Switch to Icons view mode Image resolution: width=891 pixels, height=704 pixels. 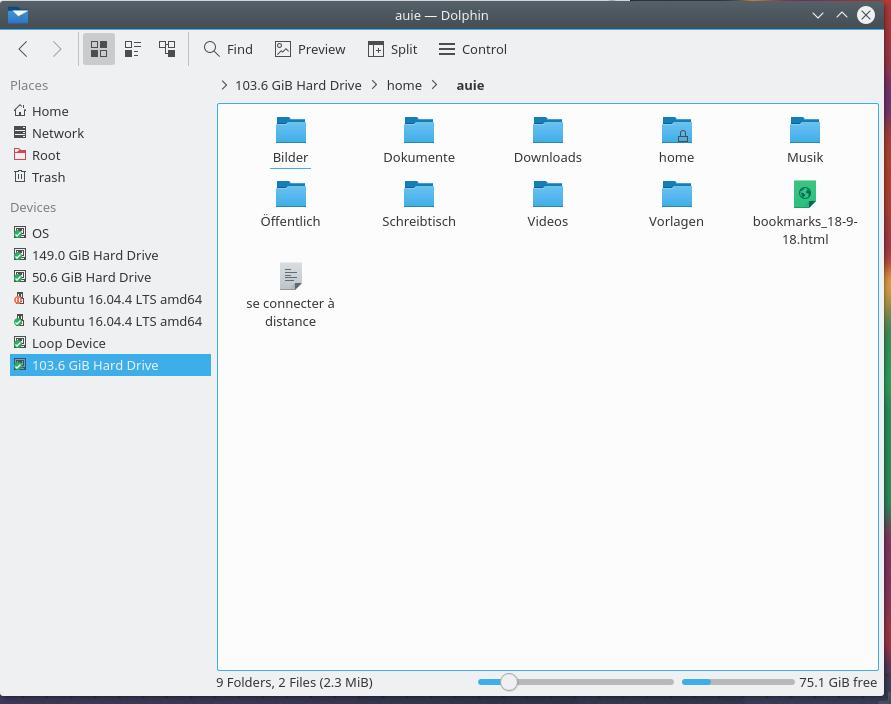pos(99,49)
